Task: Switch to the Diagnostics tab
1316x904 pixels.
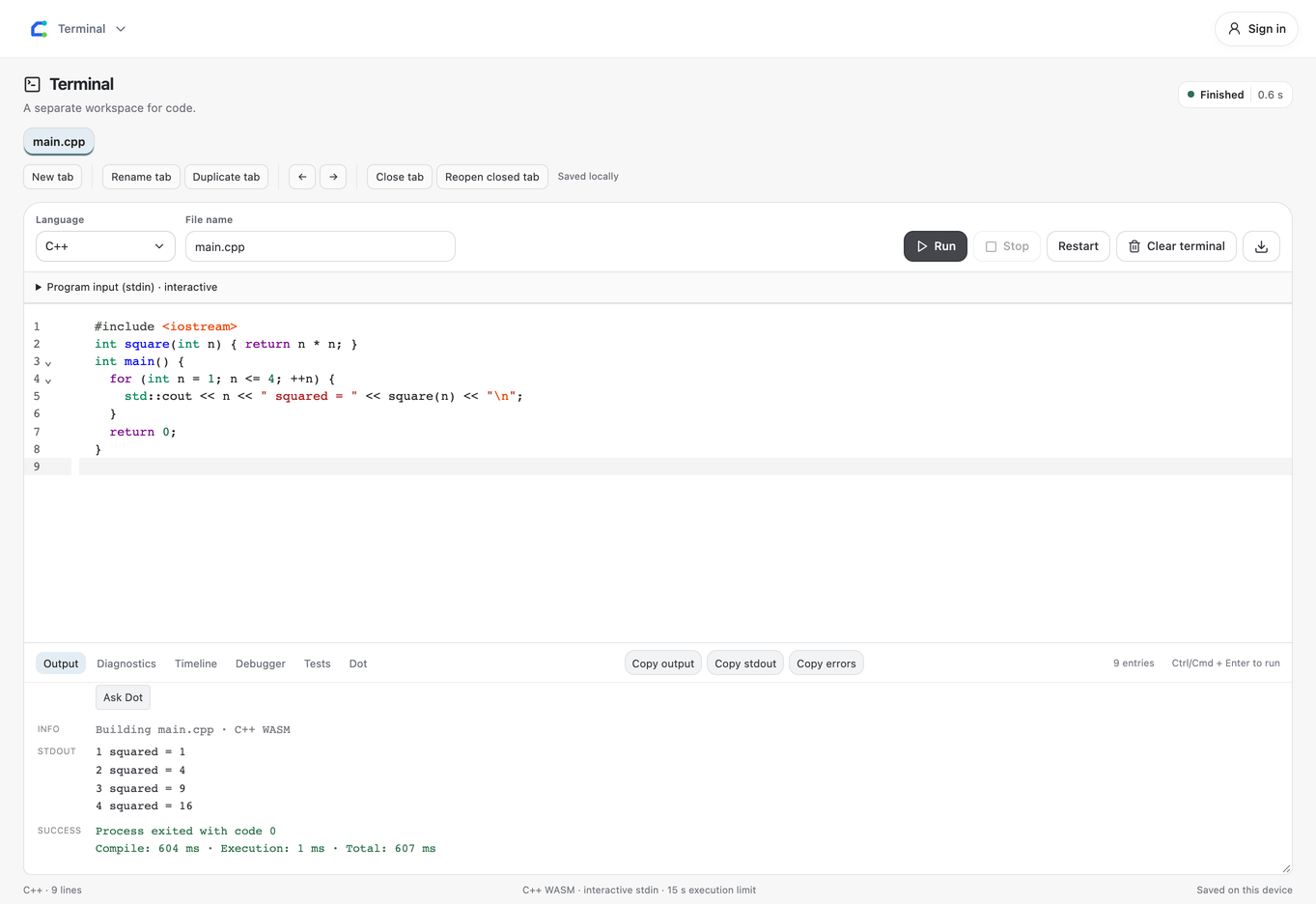Action: [x=126, y=664]
